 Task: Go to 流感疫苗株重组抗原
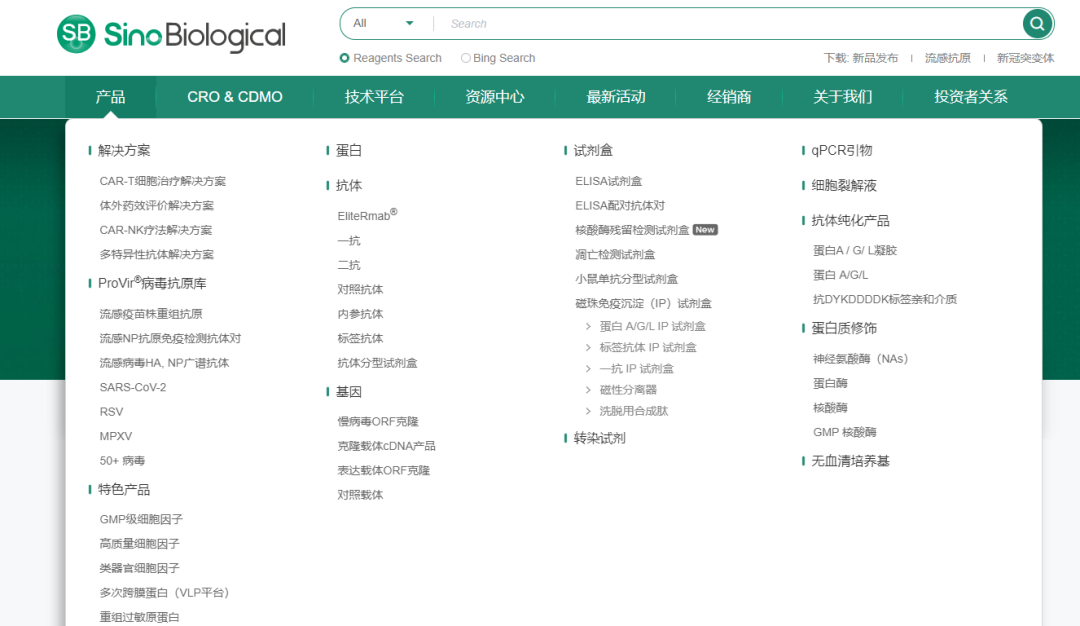click(151, 314)
